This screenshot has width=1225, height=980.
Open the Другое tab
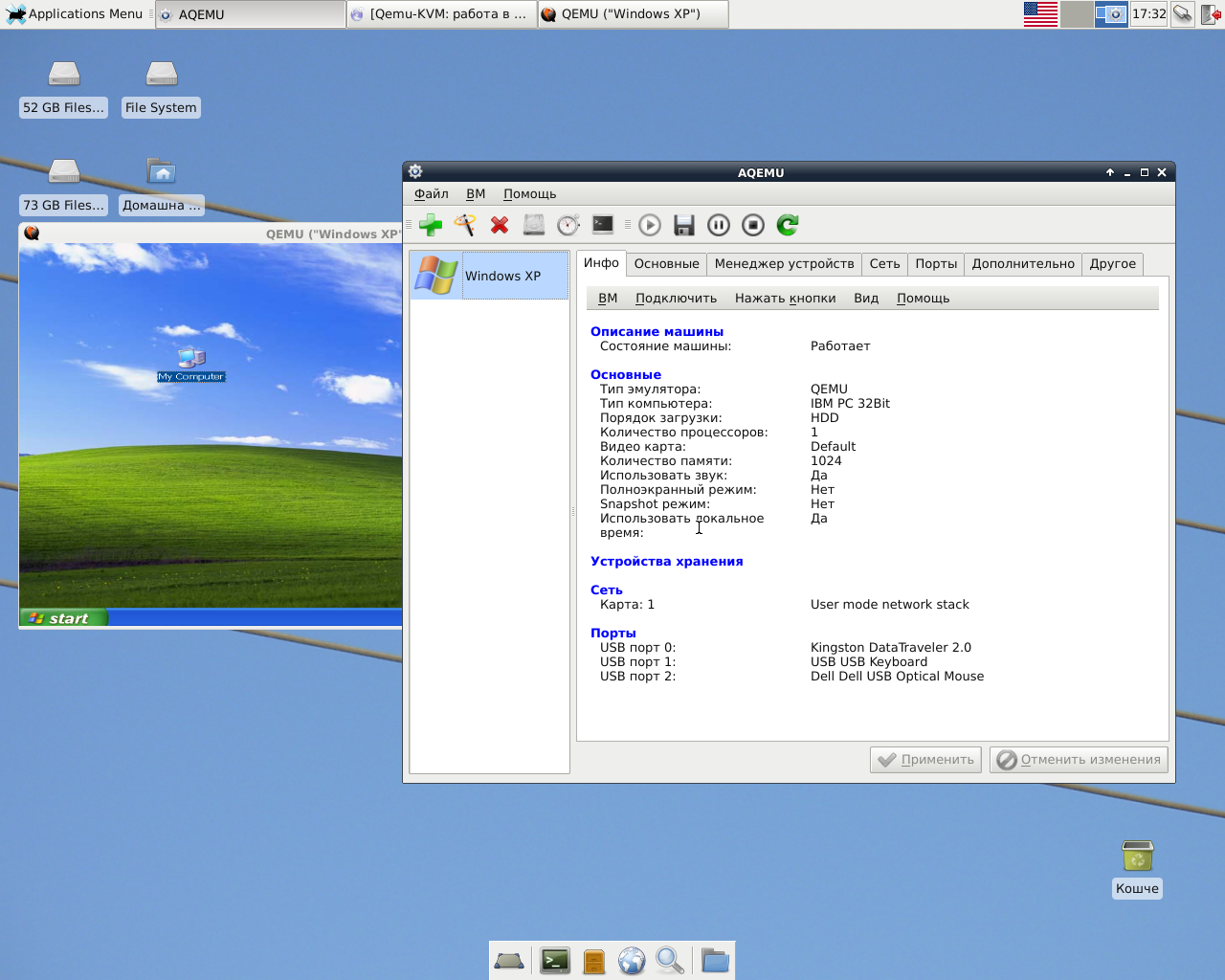point(1113,264)
